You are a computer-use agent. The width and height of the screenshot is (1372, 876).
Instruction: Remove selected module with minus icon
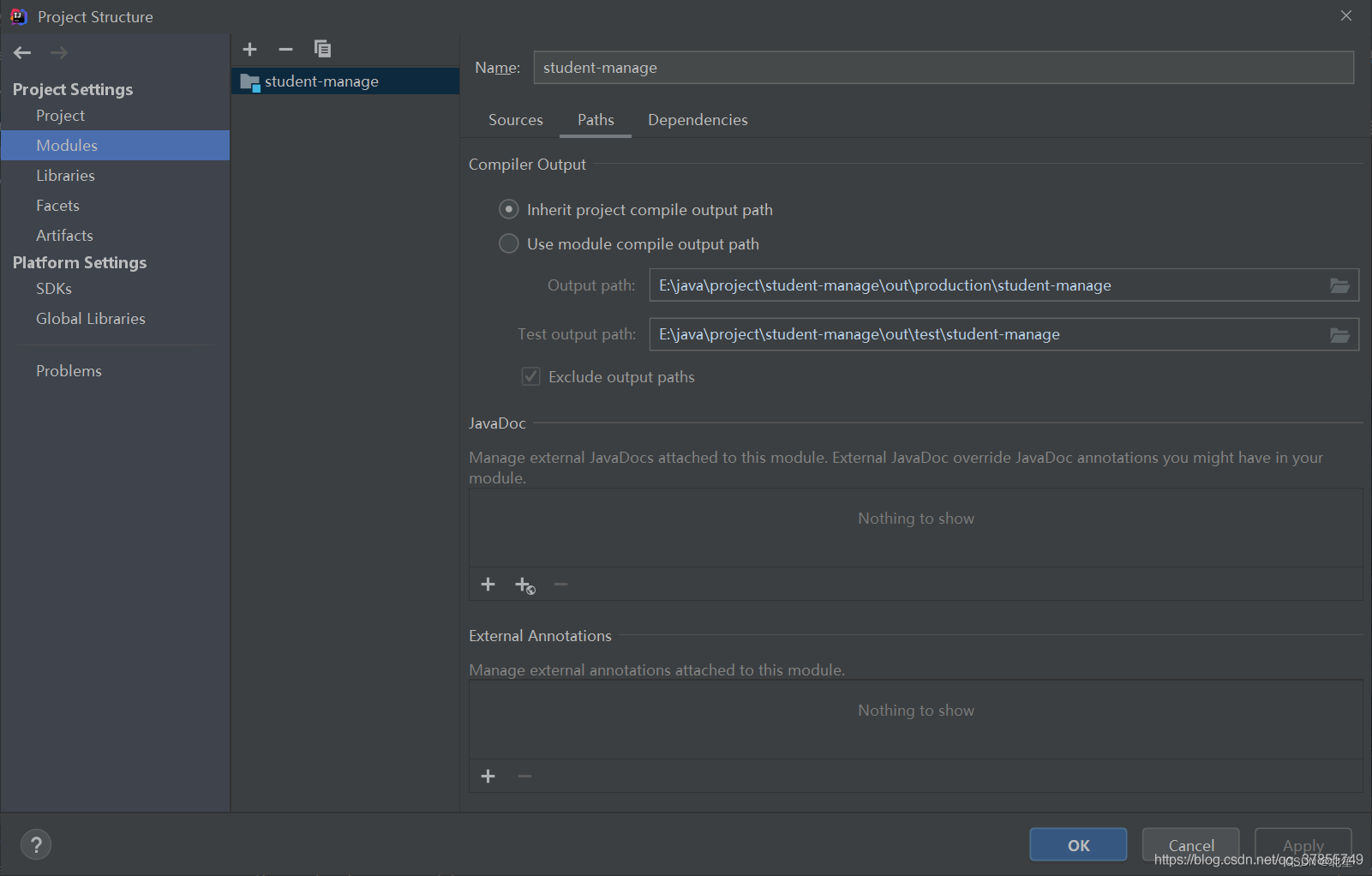[x=285, y=49]
